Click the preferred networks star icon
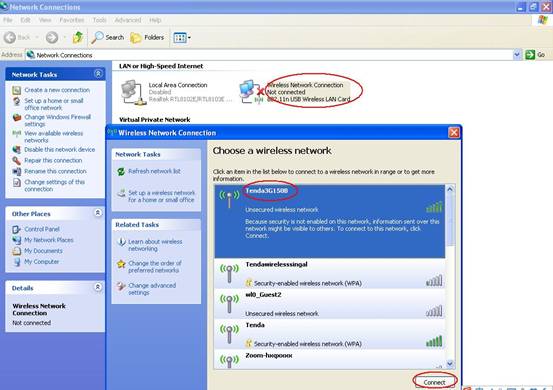Viewport: 553px width, 390px height. pos(121,264)
